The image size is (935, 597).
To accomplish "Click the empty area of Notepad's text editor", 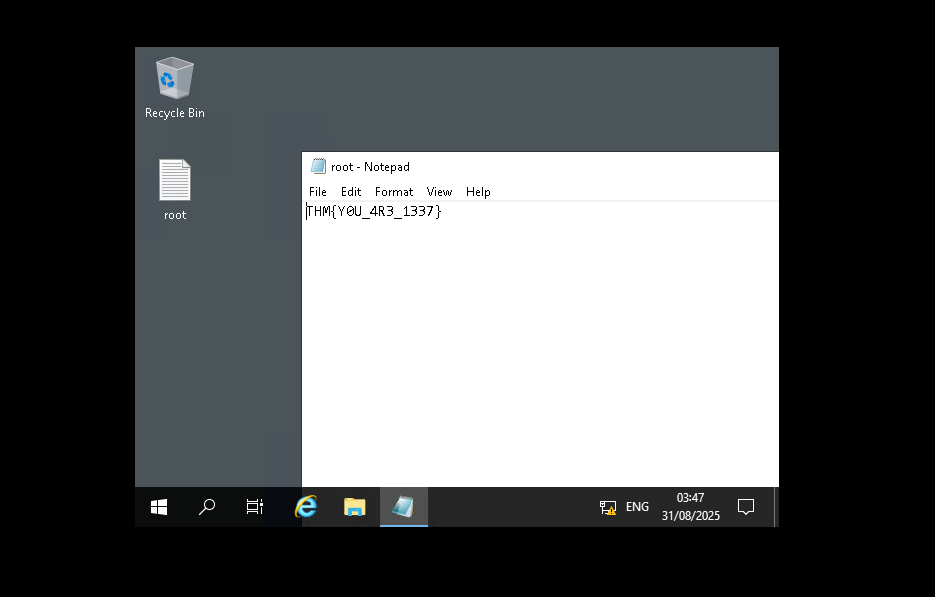I will pos(540,350).
